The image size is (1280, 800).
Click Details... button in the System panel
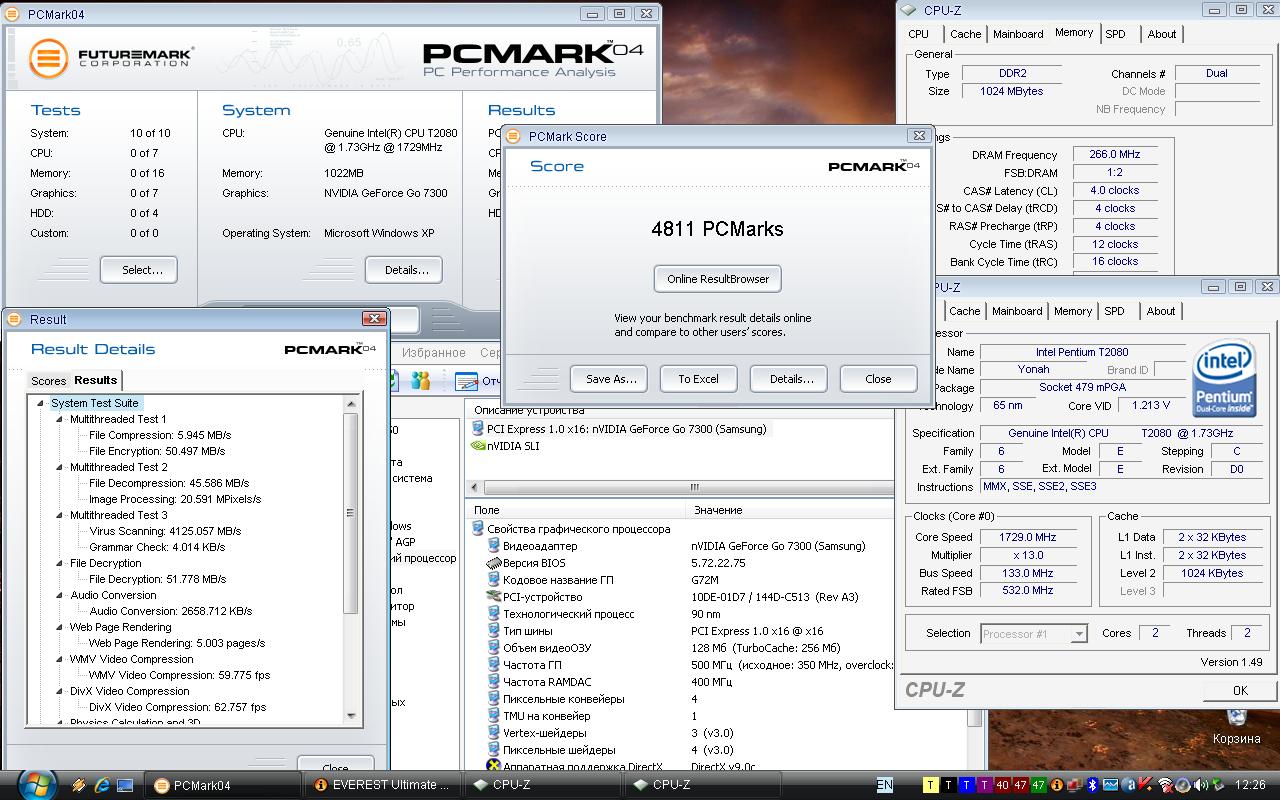[404, 270]
